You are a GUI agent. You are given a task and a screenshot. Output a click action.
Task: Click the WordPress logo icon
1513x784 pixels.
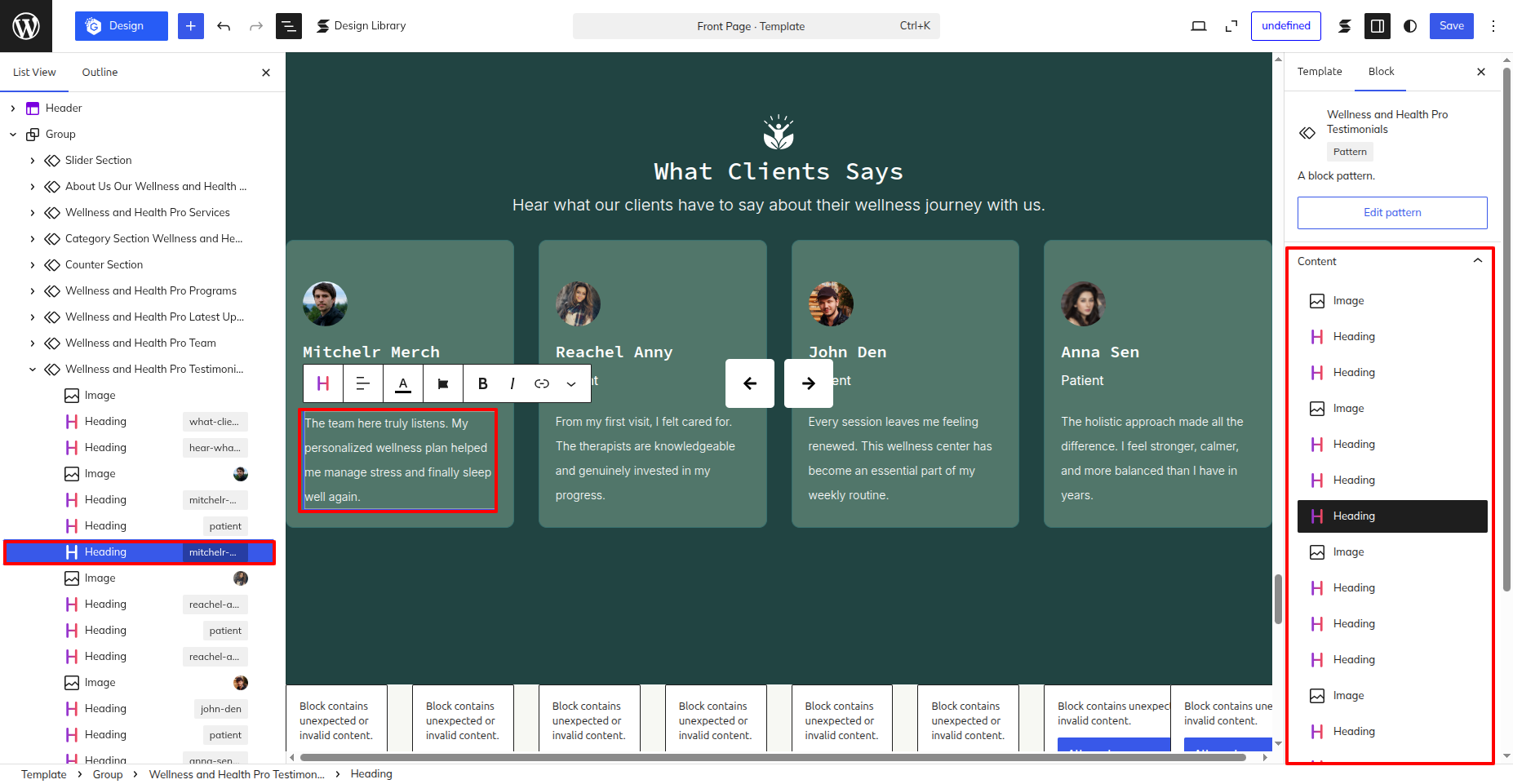click(26, 26)
